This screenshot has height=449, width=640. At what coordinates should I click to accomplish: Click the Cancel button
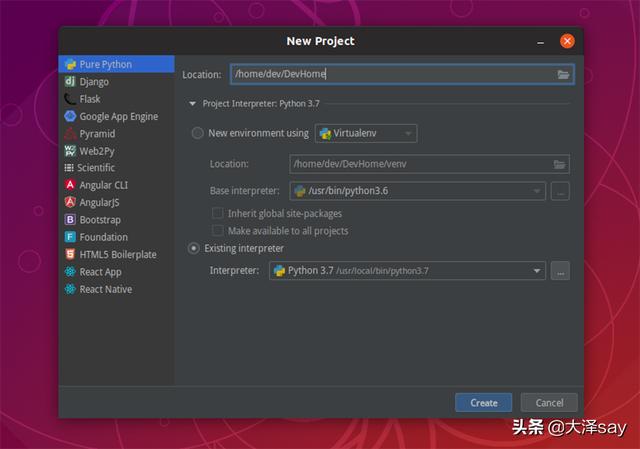pos(549,403)
